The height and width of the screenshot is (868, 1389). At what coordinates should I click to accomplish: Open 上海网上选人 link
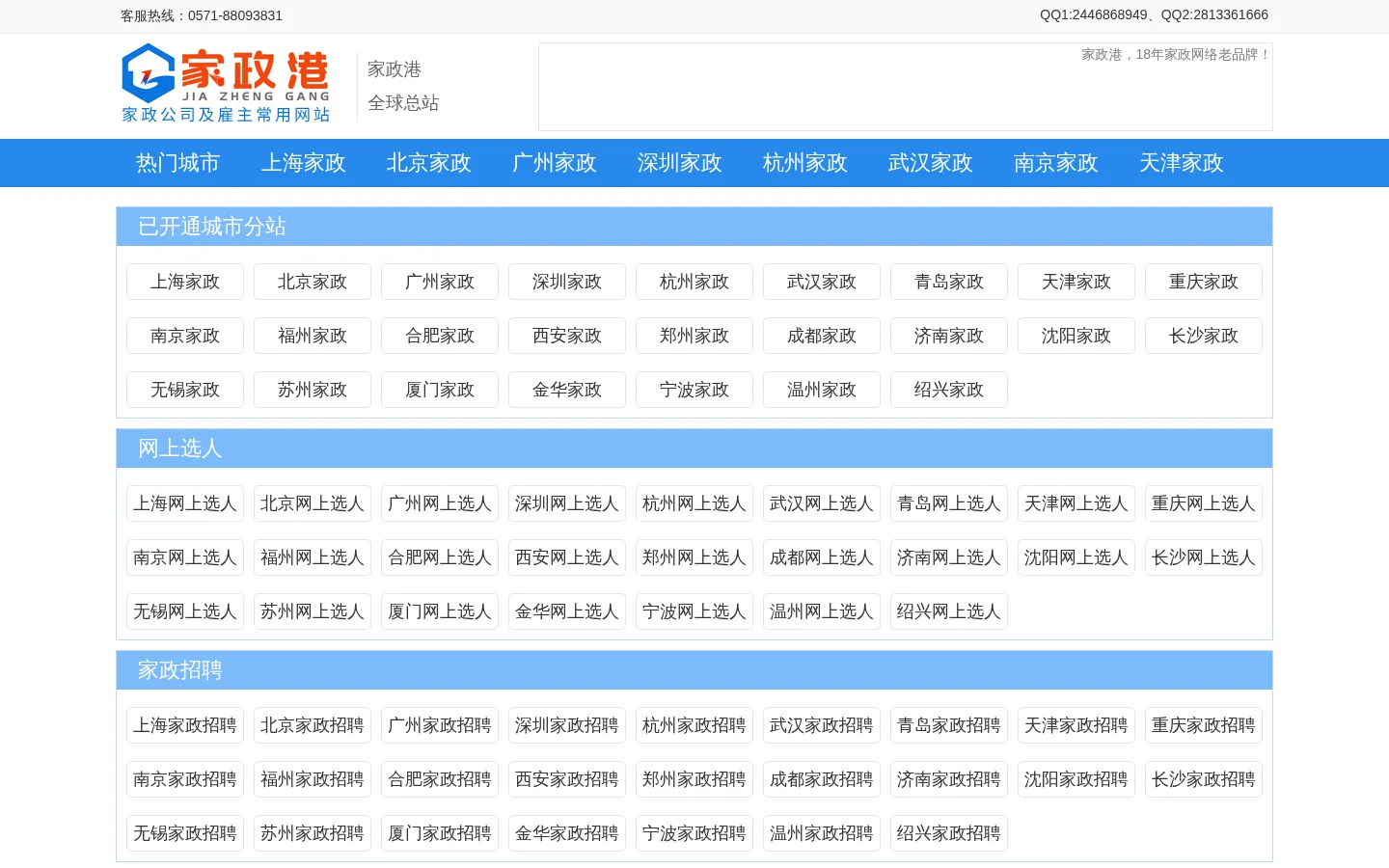[x=185, y=503]
